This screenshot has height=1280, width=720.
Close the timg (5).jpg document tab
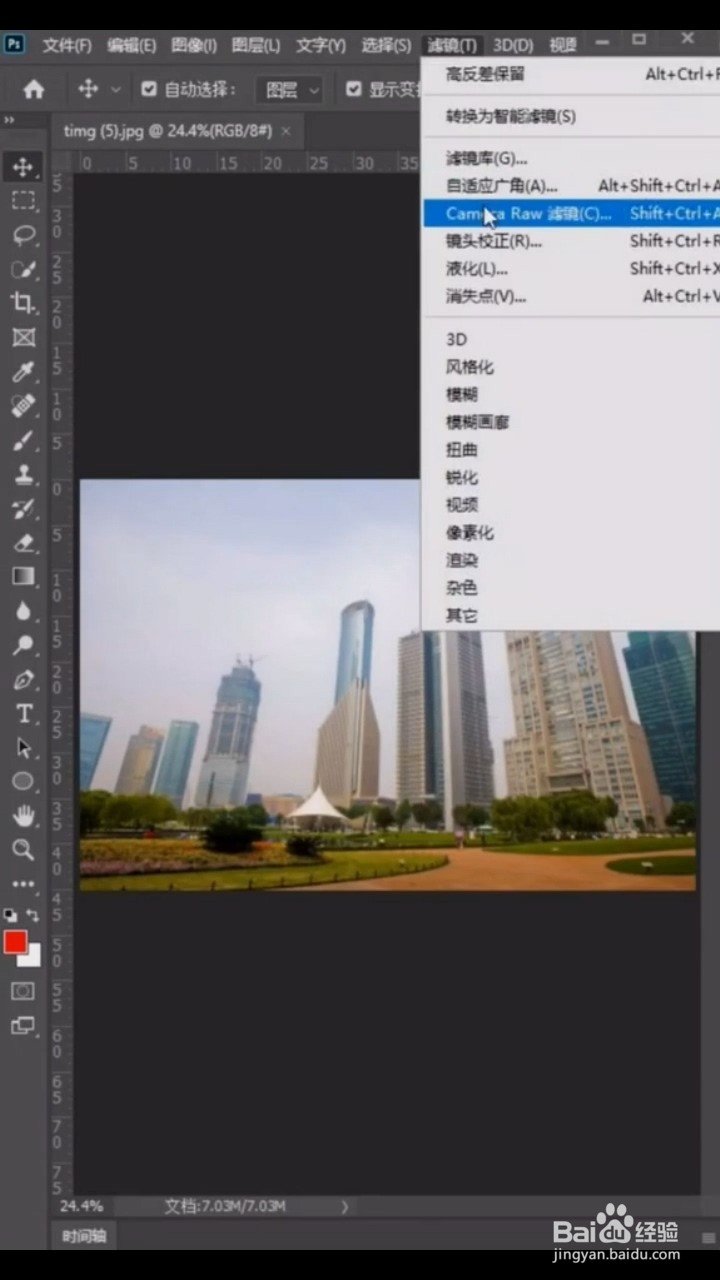[286, 131]
